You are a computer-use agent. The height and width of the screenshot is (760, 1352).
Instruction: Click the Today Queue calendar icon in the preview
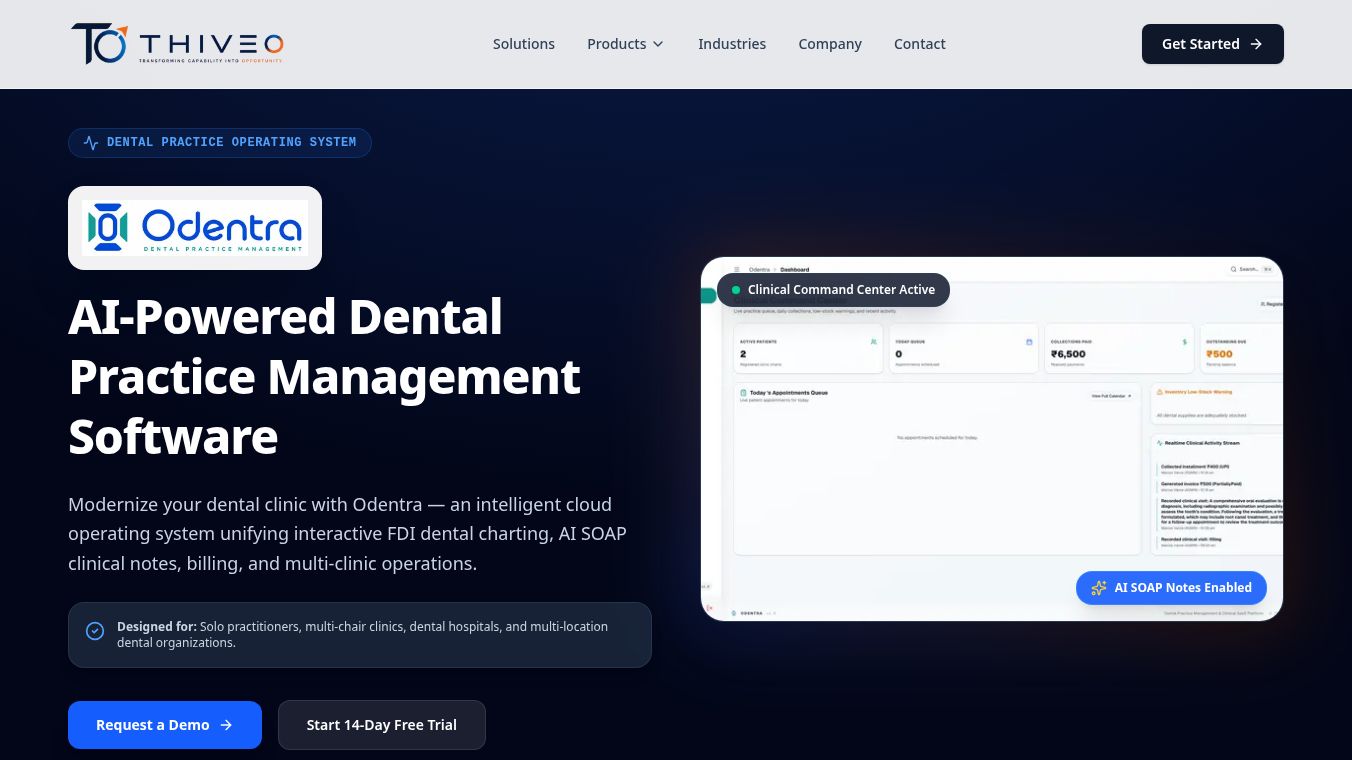tap(1029, 342)
